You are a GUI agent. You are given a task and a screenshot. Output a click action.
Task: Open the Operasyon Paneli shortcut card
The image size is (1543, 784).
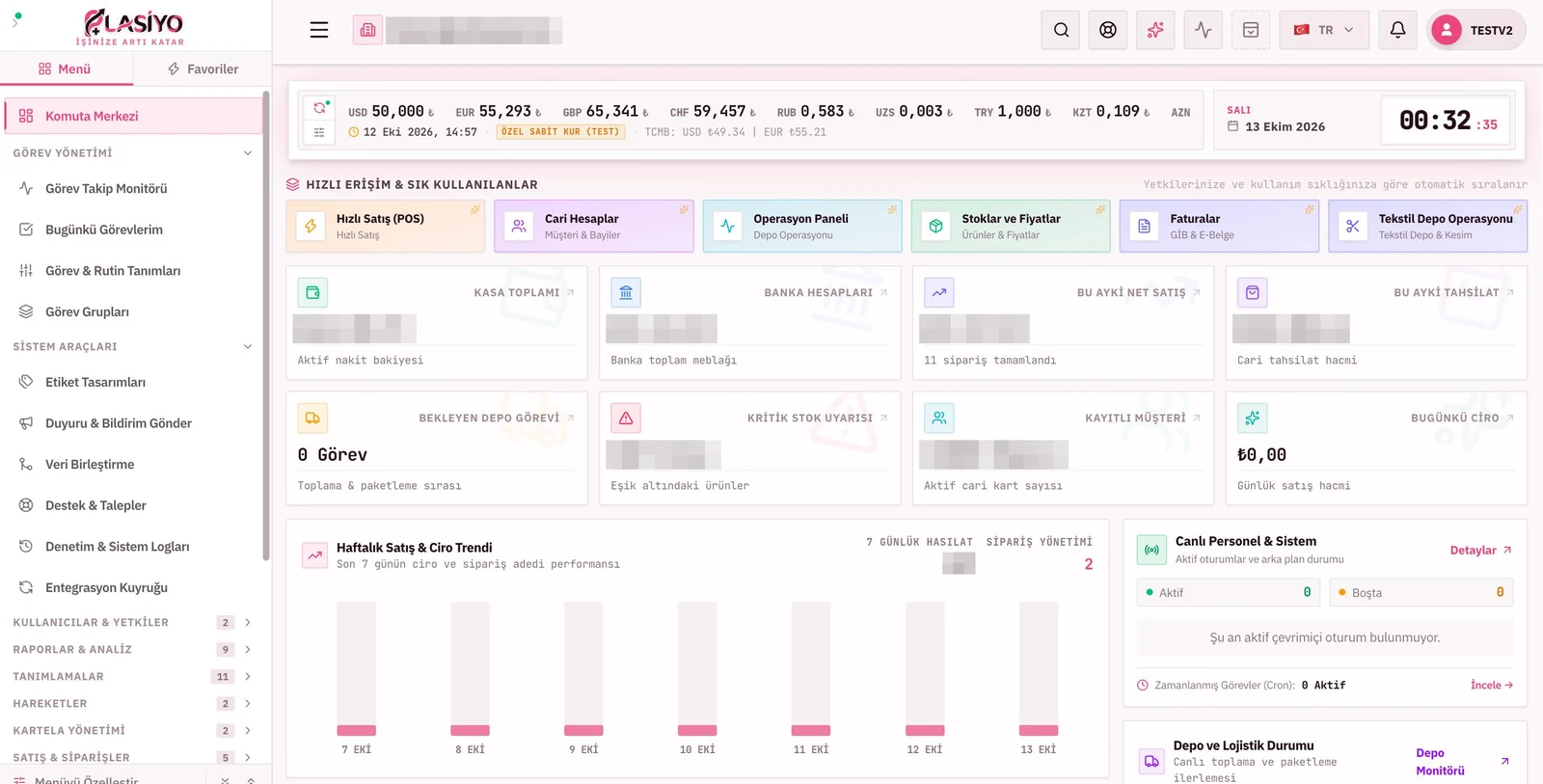[x=802, y=227]
